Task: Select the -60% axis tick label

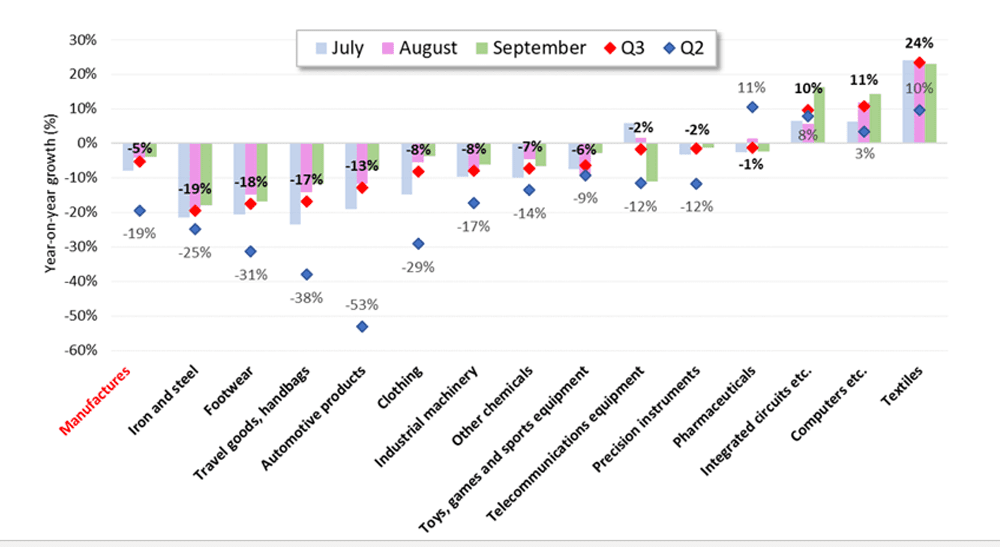Action: point(83,350)
